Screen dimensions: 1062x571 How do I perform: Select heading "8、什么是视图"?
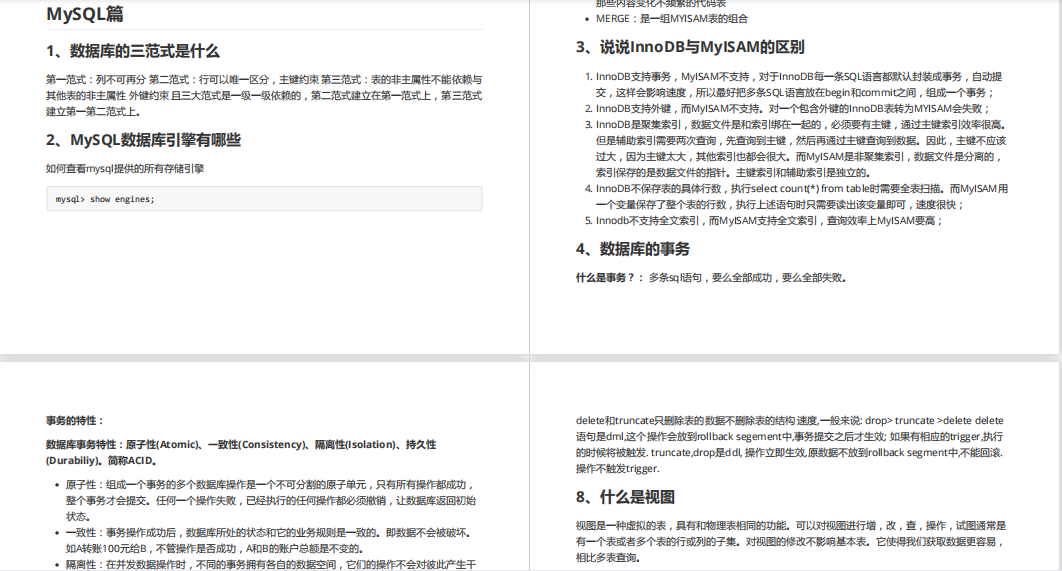[625, 497]
